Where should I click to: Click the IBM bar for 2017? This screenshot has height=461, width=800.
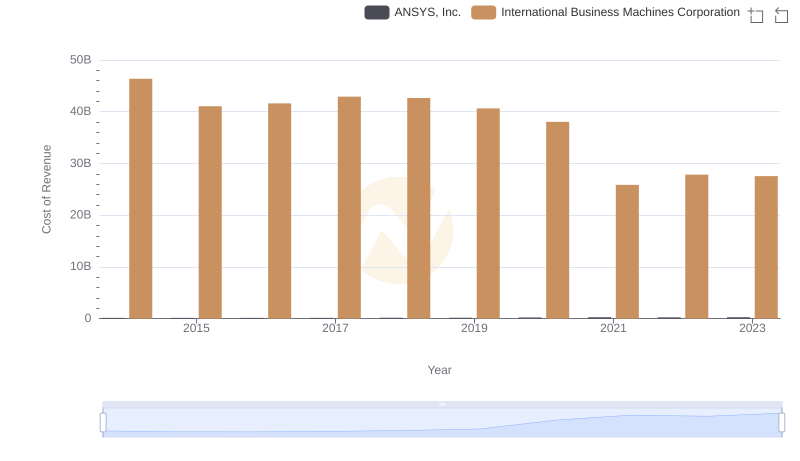click(x=349, y=208)
